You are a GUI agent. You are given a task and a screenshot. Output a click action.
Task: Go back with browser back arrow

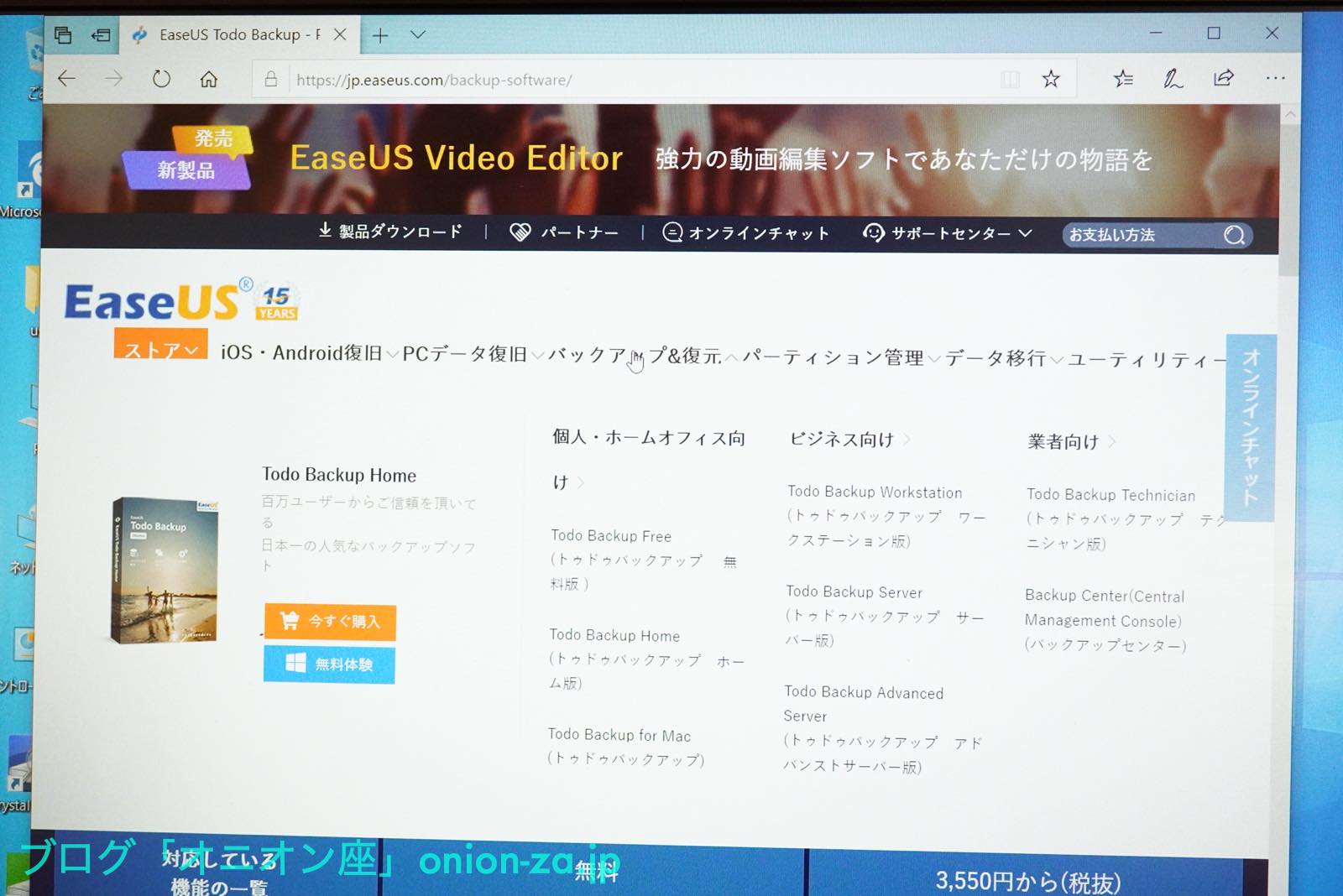pos(66,79)
